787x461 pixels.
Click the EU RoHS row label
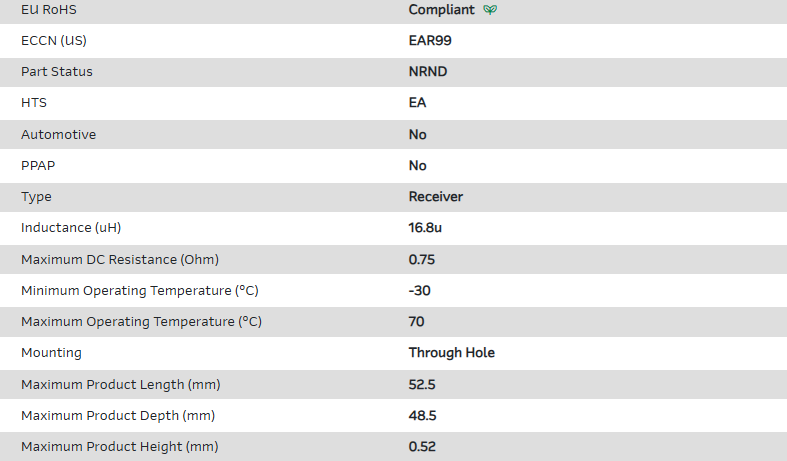(x=48, y=10)
